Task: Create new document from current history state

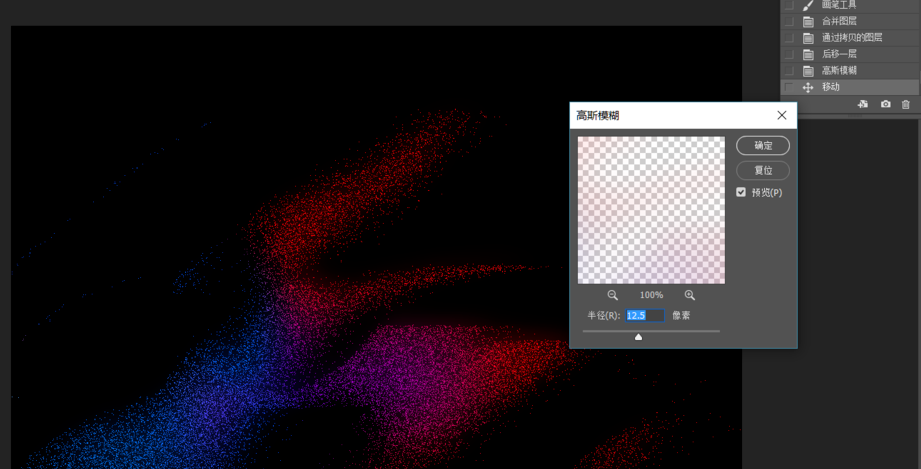Action: pyautogui.click(x=863, y=104)
